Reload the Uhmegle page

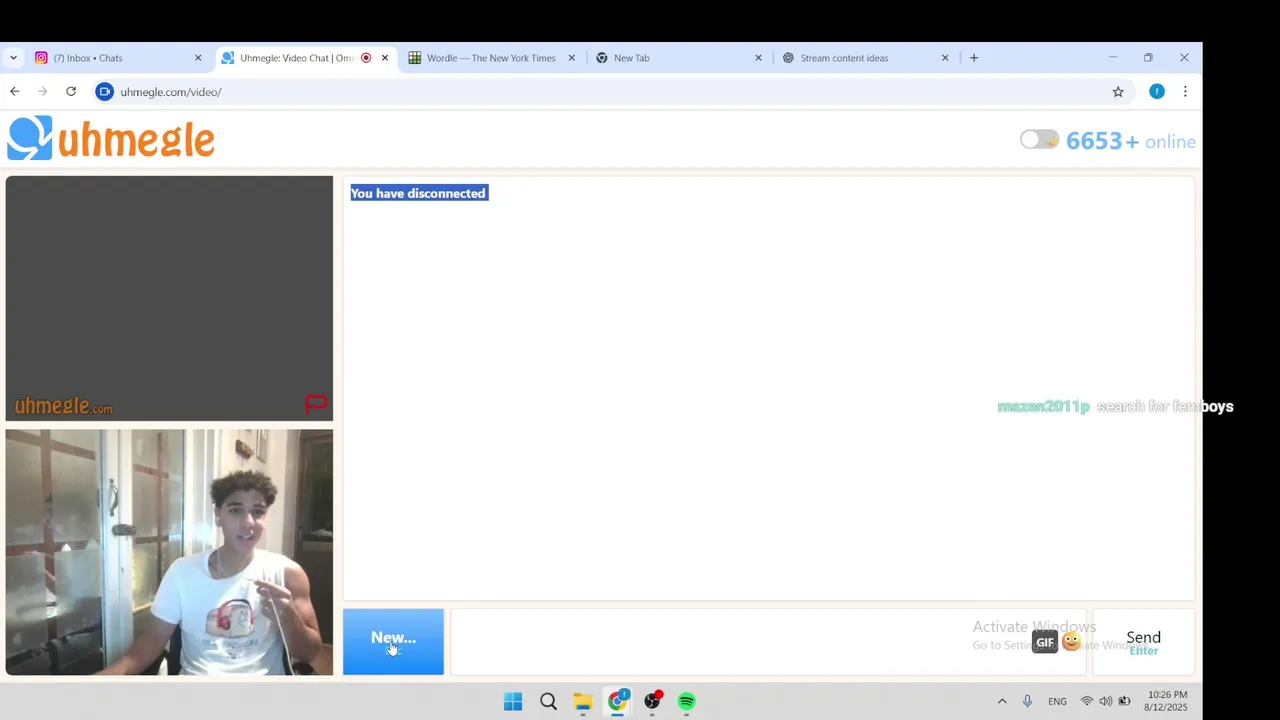click(71, 92)
